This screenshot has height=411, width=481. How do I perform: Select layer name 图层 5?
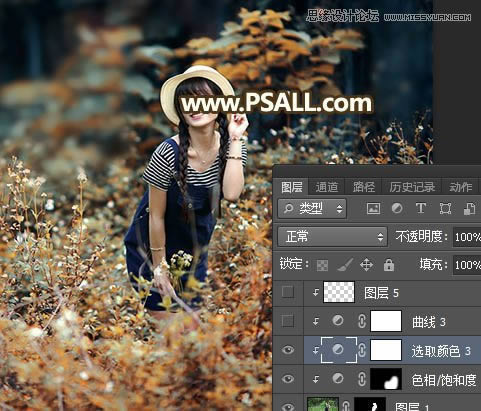[381, 293]
